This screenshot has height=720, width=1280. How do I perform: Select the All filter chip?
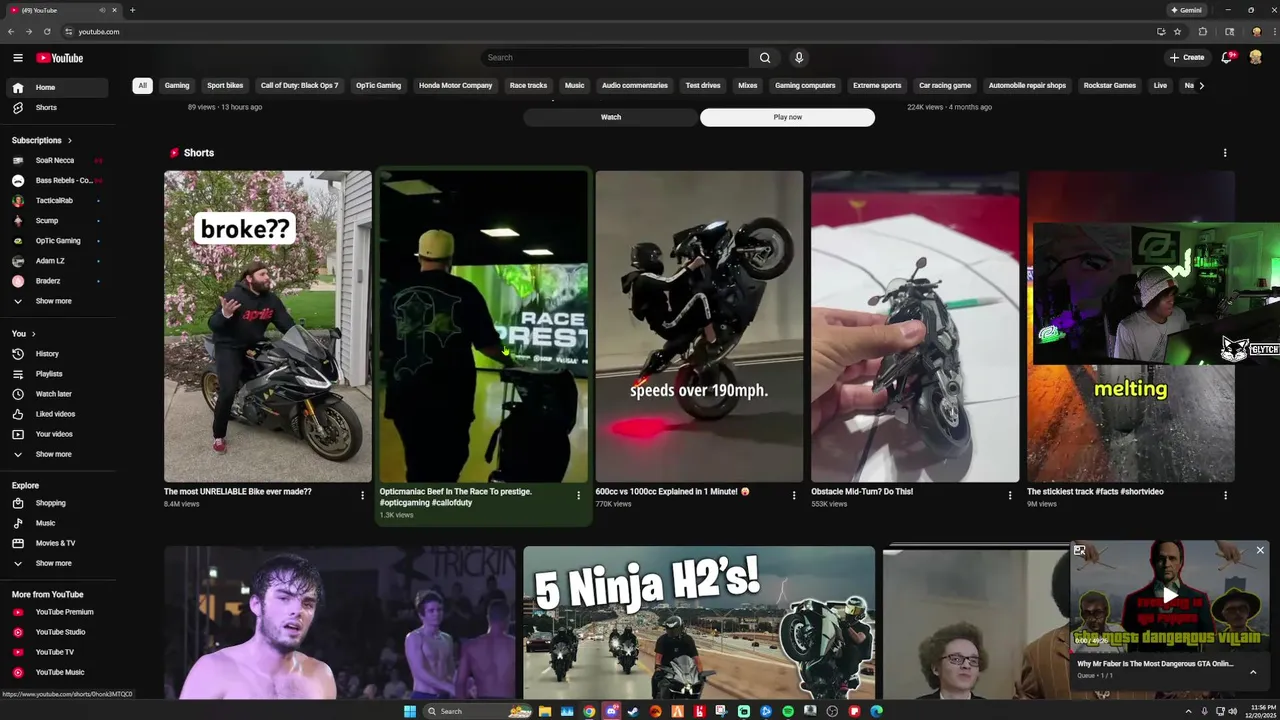click(x=142, y=85)
